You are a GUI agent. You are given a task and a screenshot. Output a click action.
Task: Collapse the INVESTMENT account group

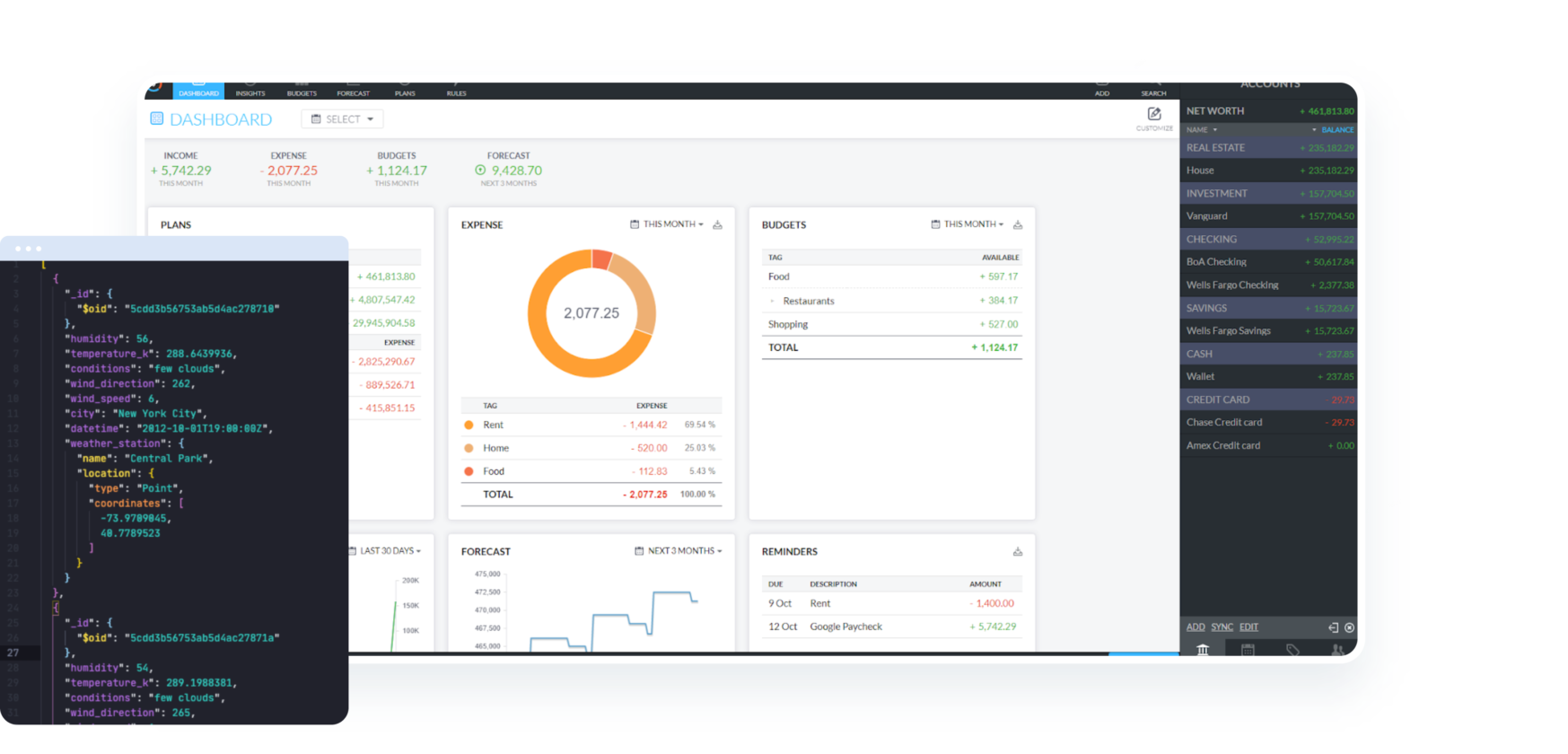point(1268,193)
